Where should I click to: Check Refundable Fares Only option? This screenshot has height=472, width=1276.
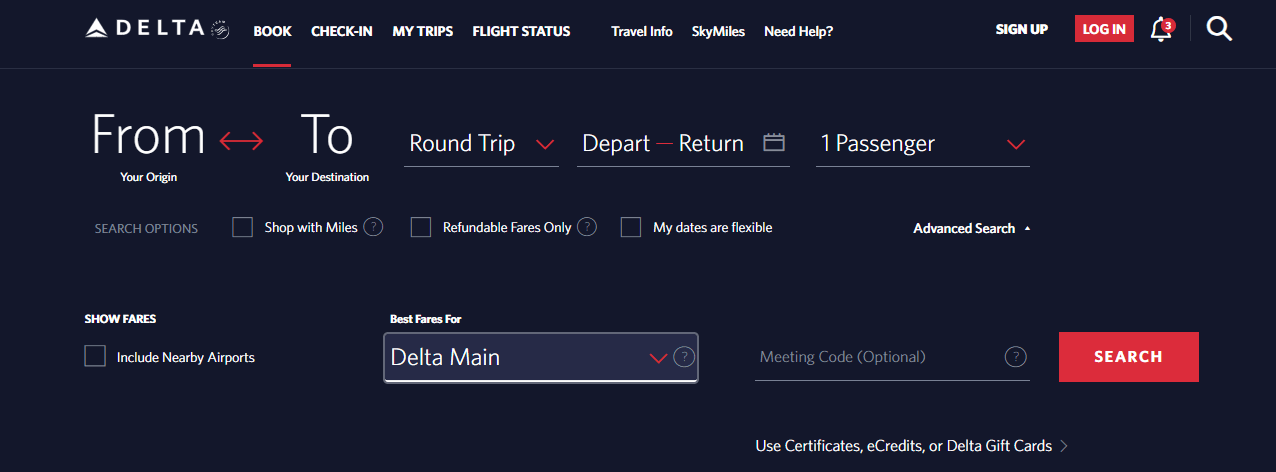pyautogui.click(x=421, y=227)
